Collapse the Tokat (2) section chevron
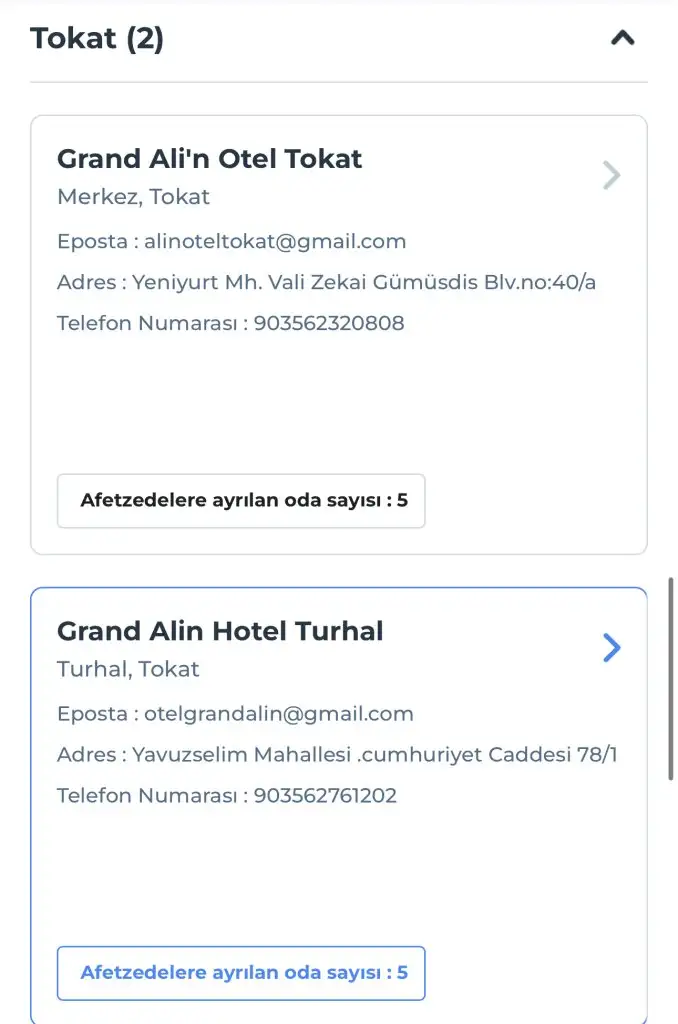Image resolution: width=678 pixels, height=1024 pixels. coord(622,39)
